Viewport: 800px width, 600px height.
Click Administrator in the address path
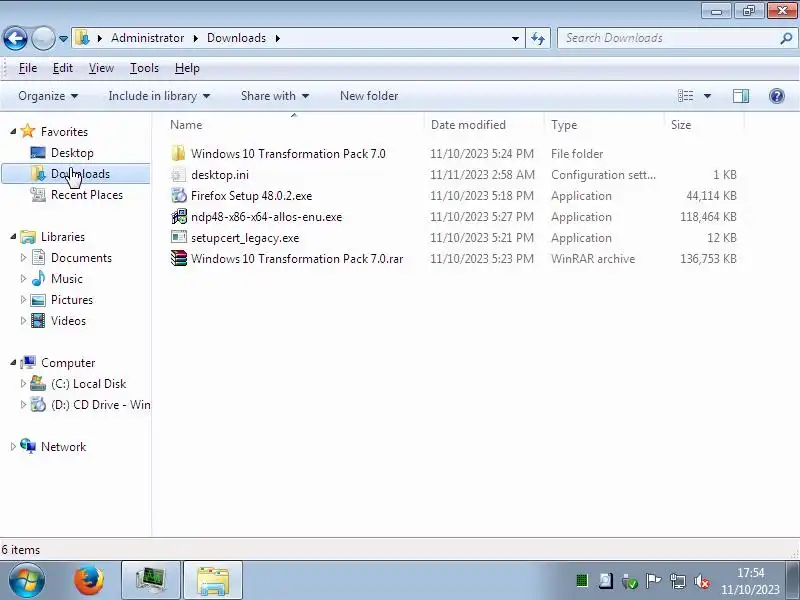pyautogui.click(x=147, y=38)
